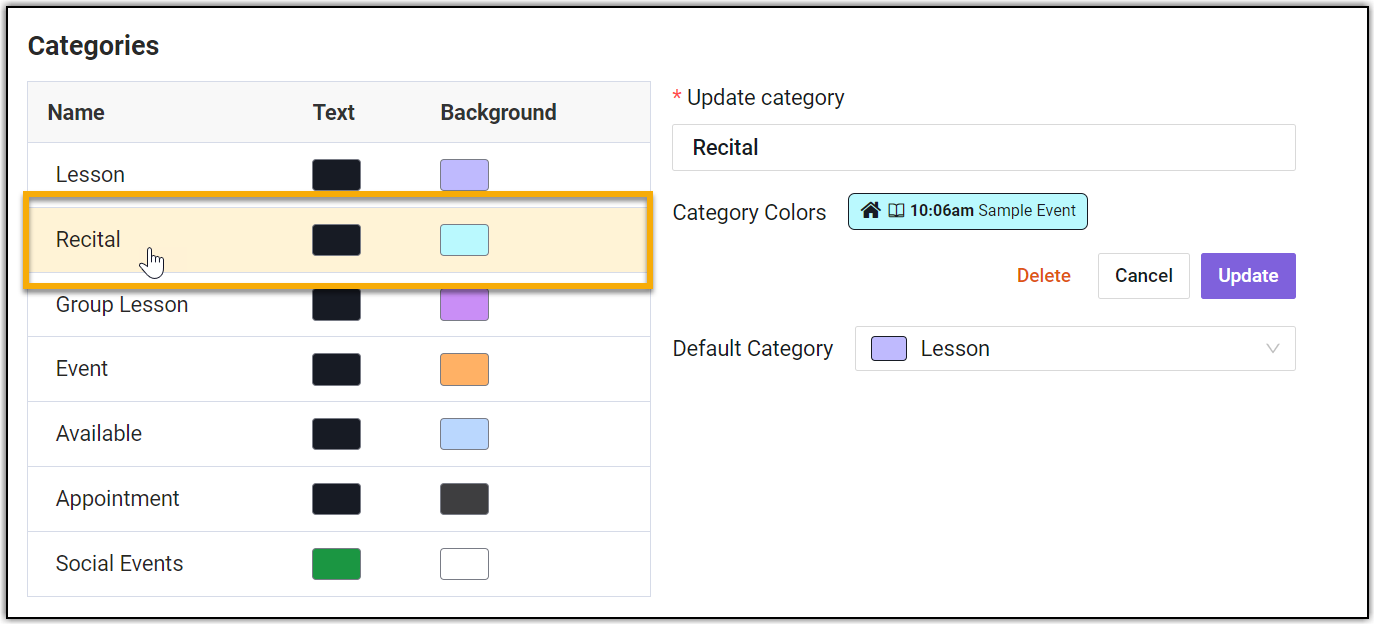Click the Sample Event color preview chip
1375x625 pixels.
click(967, 211)
